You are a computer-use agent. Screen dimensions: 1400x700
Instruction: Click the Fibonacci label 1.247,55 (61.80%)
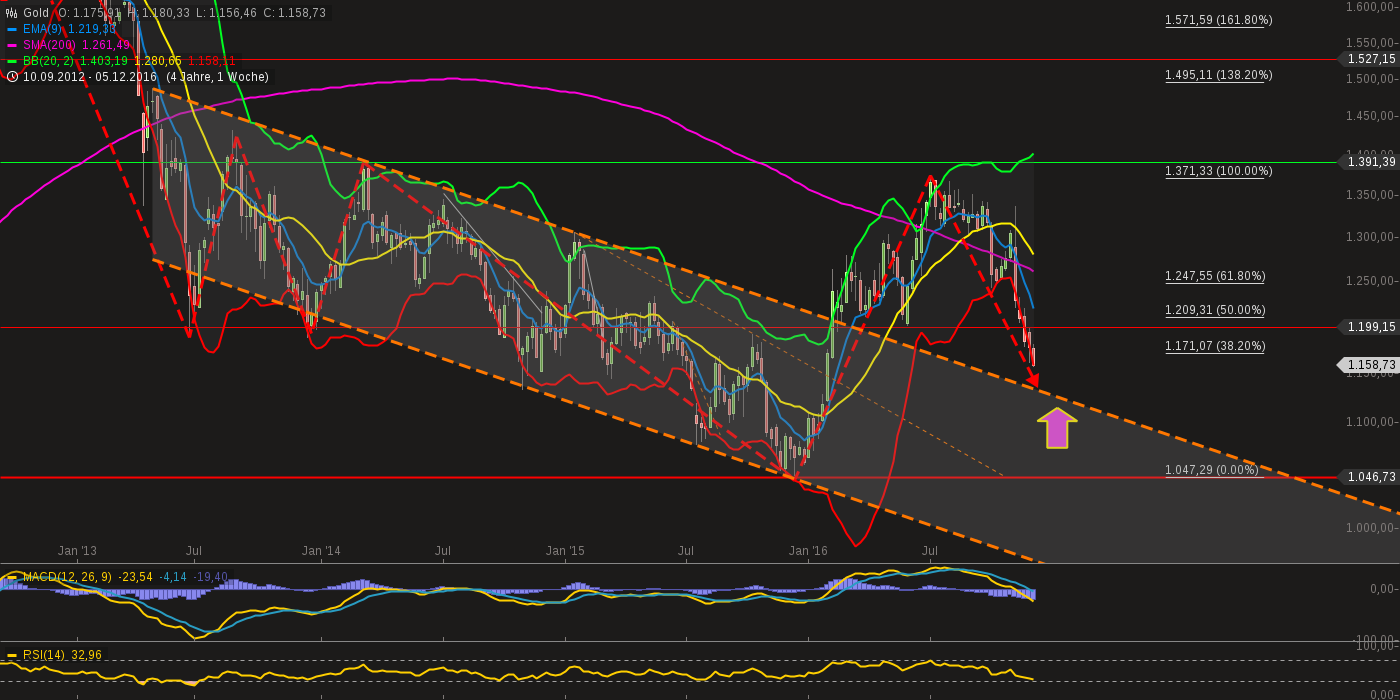1215,276
